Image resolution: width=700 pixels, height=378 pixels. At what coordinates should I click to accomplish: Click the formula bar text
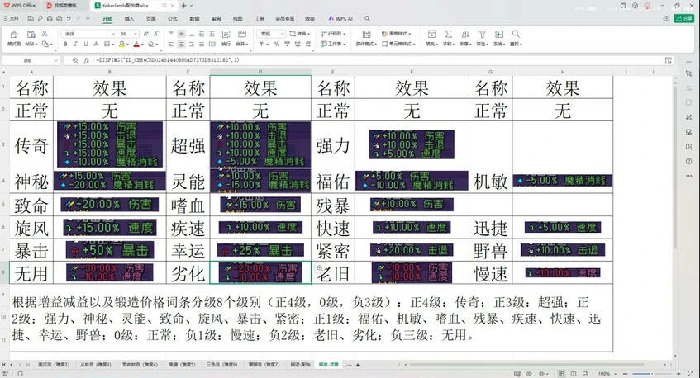(x=168, y=60)
